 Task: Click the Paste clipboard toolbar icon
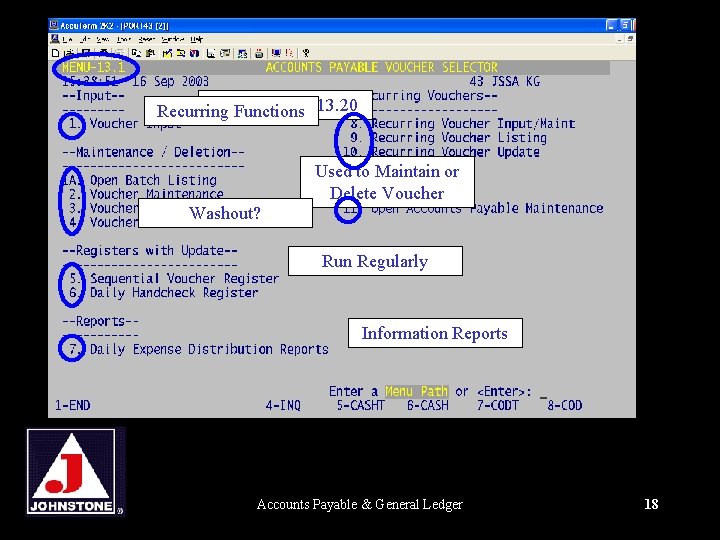(150, 53)
